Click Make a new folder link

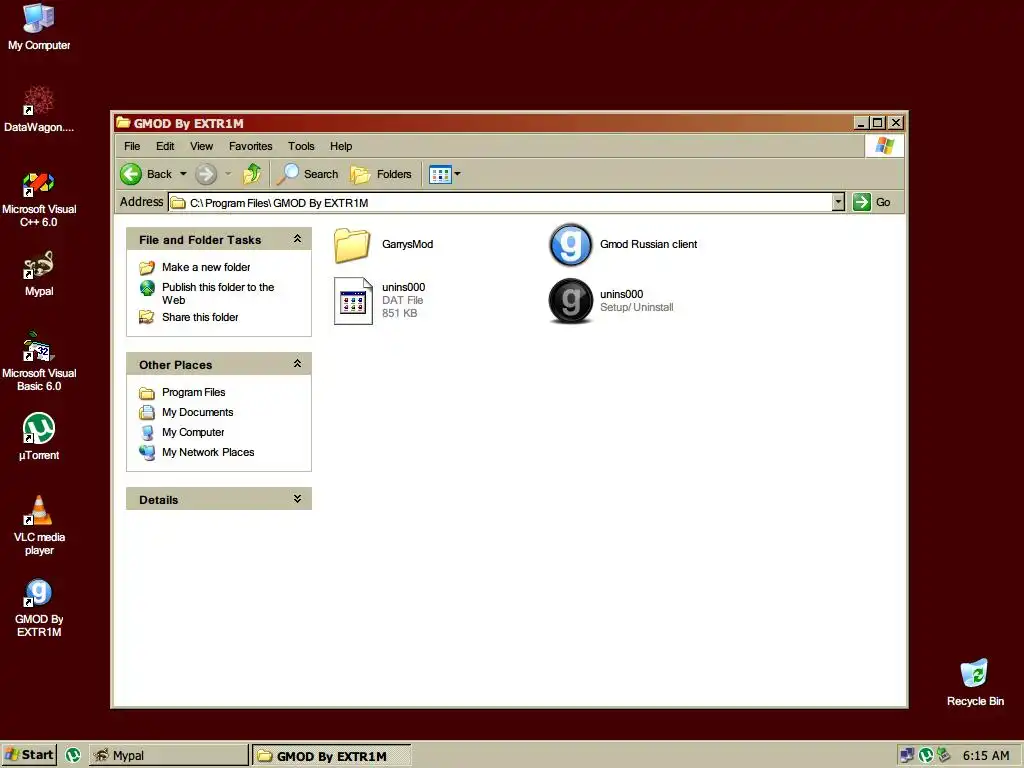(x=206, y=267)
